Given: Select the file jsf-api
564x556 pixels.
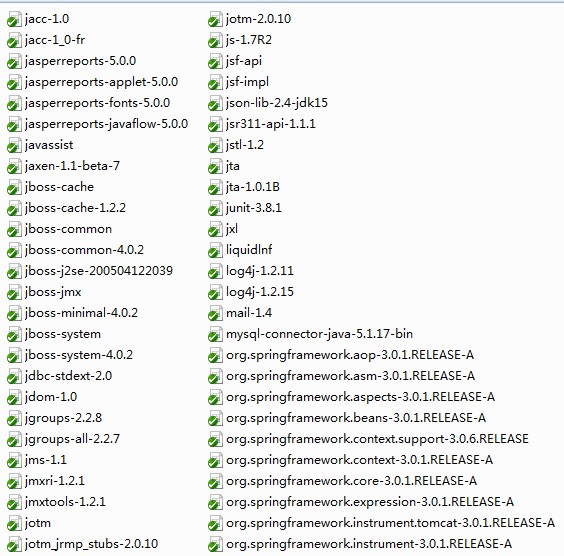Looking at the screenshot, I should (244, 61).
